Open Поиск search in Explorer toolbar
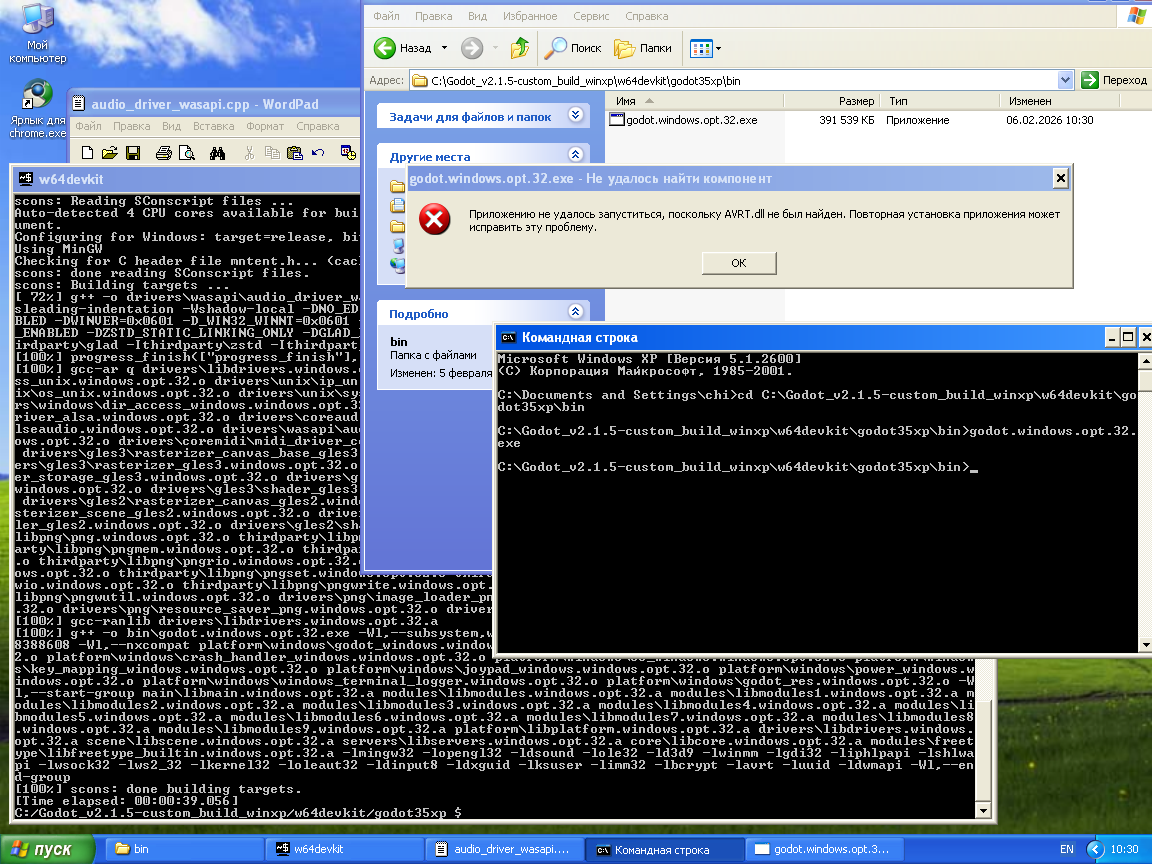This screenshot has width=1152, height=864. tap(573, 48)
